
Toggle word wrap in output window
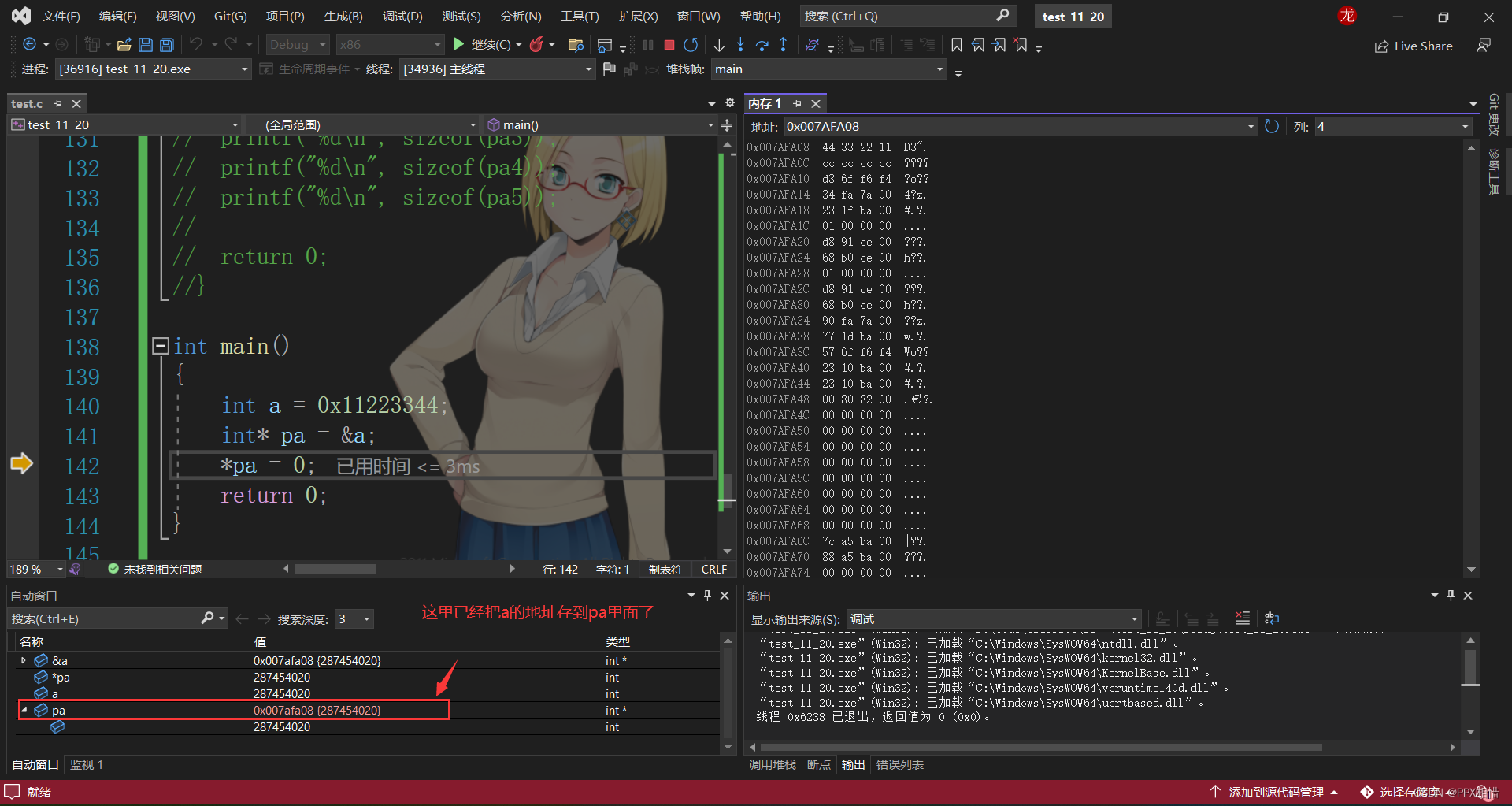coord(1271,618)
